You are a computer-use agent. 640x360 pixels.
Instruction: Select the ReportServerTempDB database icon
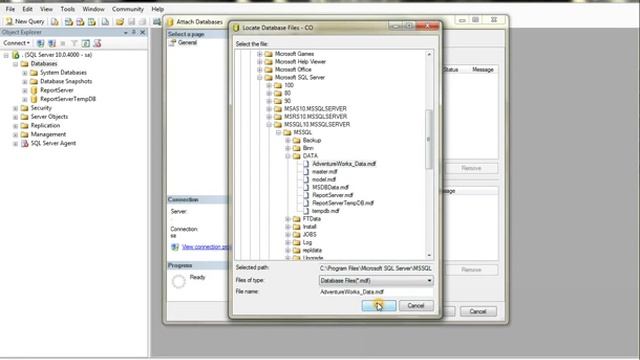coord(34,99)
